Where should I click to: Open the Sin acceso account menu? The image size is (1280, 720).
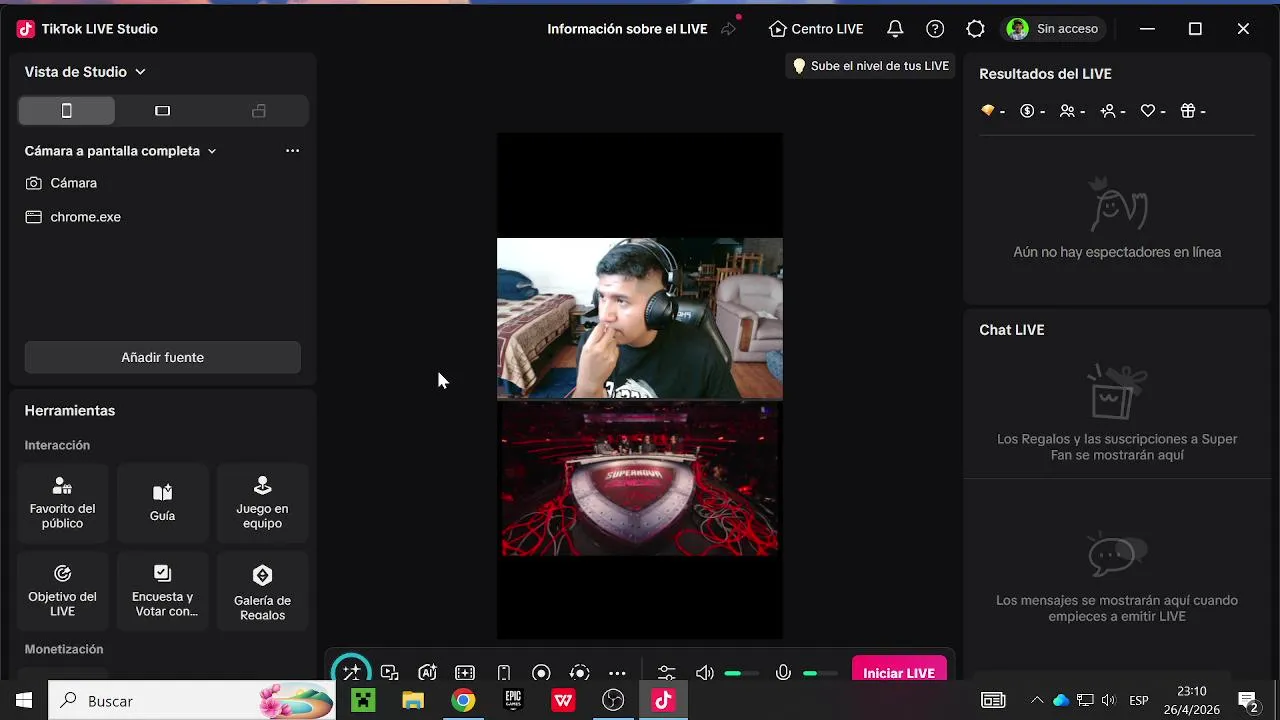(1056, 29)
